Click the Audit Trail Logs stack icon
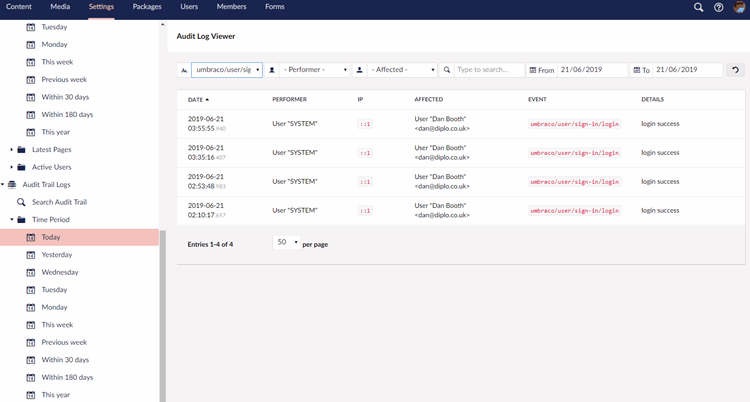The height and width of the screenshot is (402, 750). 12,185
